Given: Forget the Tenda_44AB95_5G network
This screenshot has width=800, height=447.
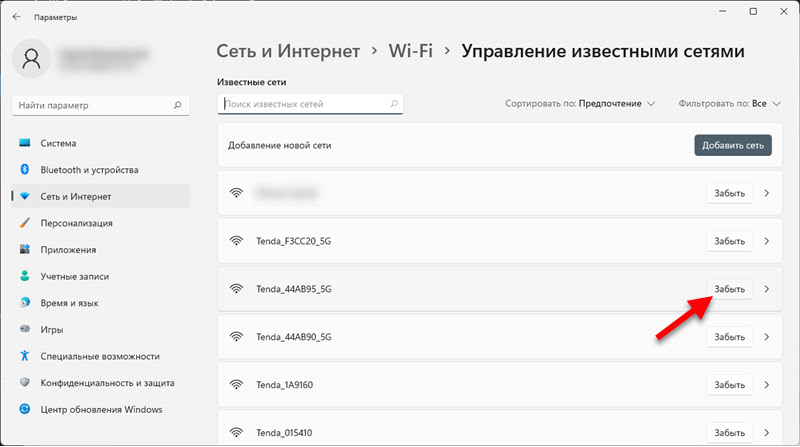Looking at the screenshot, I should click(729, 289).
